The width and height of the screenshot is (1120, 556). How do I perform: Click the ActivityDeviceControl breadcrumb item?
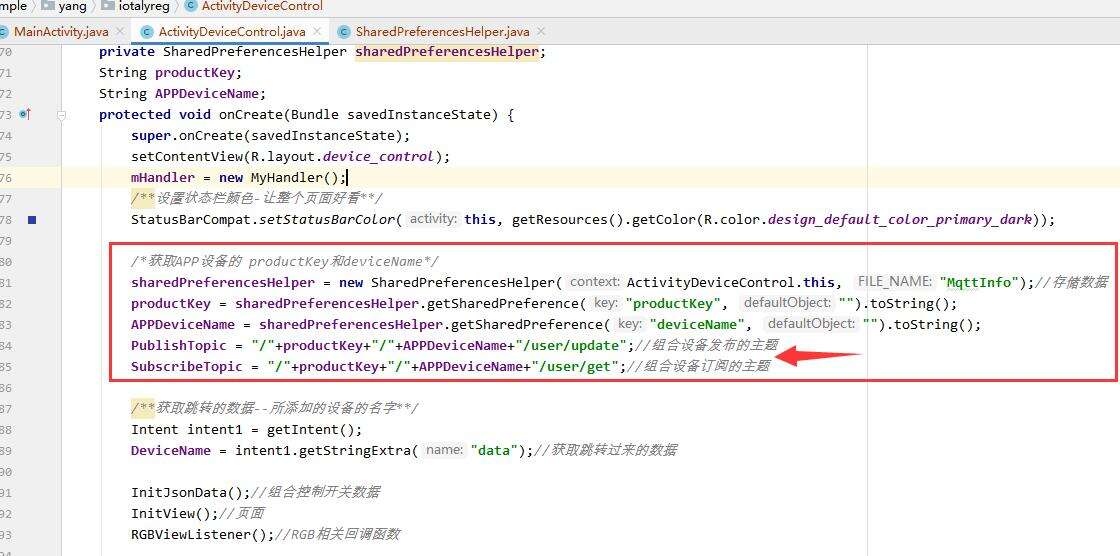click(262, 7)
